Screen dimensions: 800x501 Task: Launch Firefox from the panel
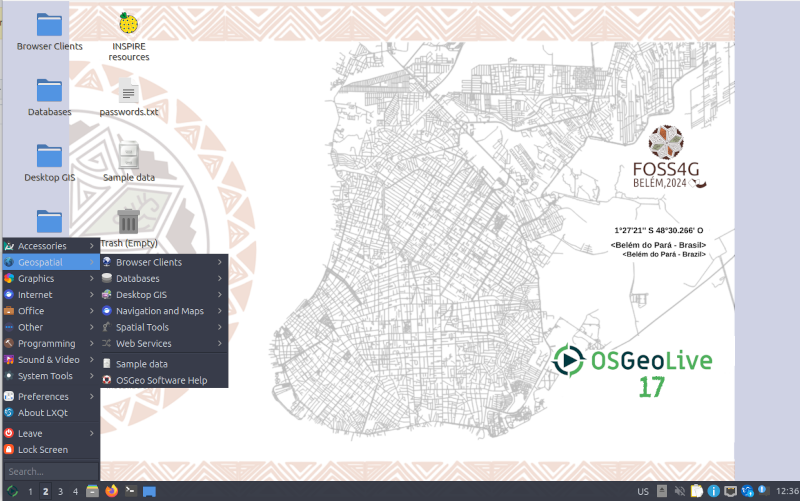tap(112, 491)
